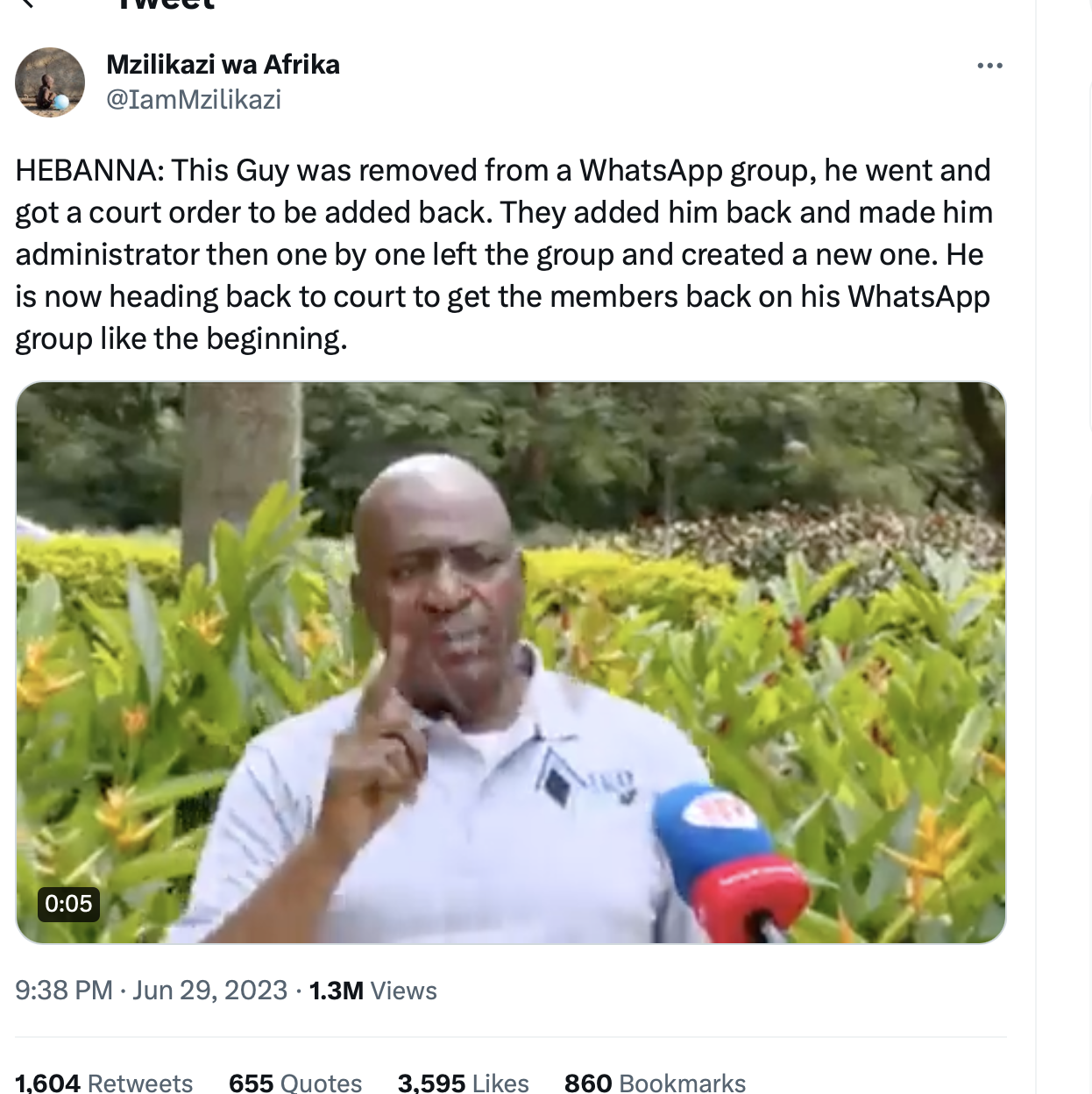
Task: Open the three-dot more options menu
Action: click(x=989, y=66)
